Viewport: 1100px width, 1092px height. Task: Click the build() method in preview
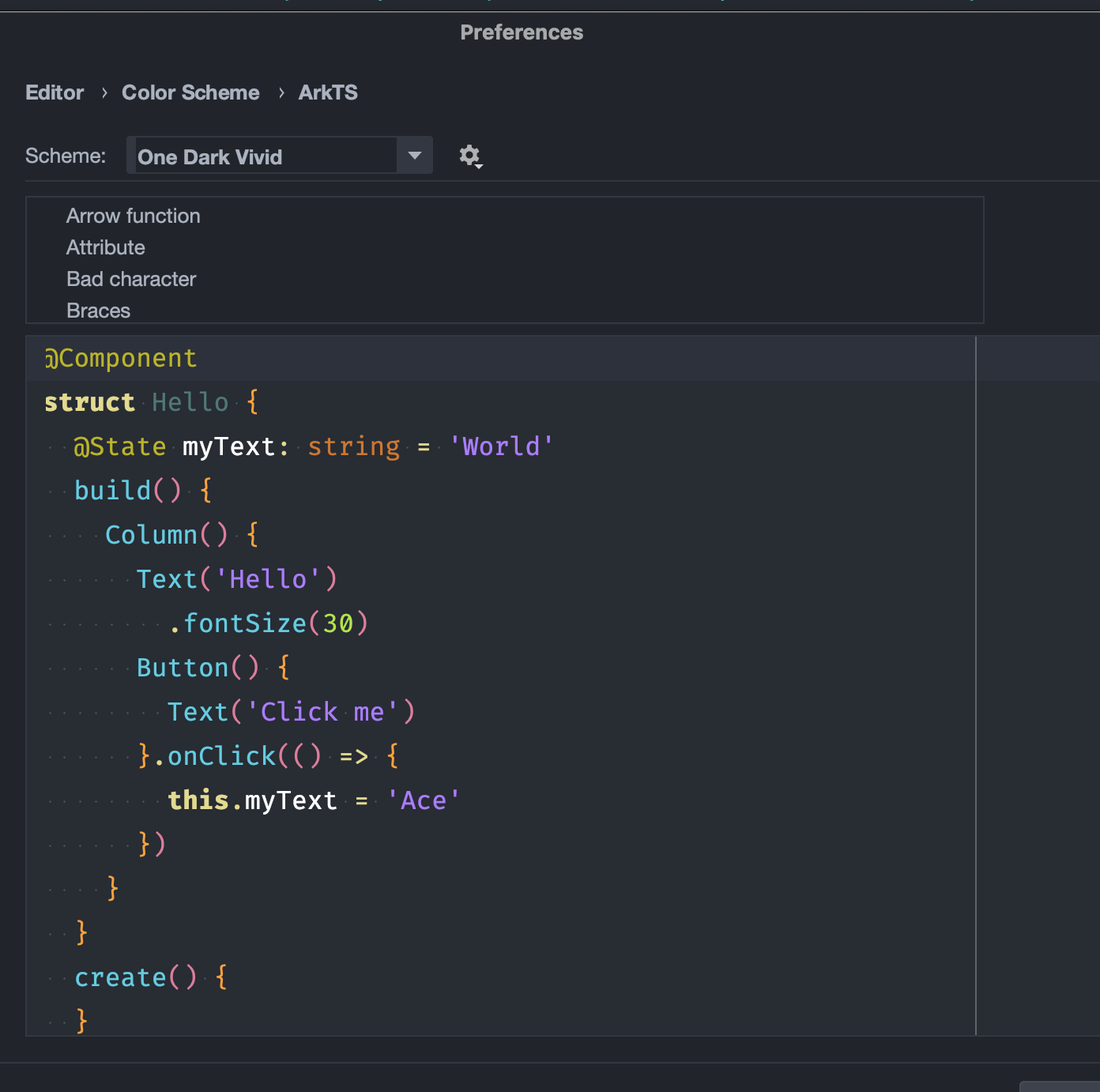pos(128,491)
